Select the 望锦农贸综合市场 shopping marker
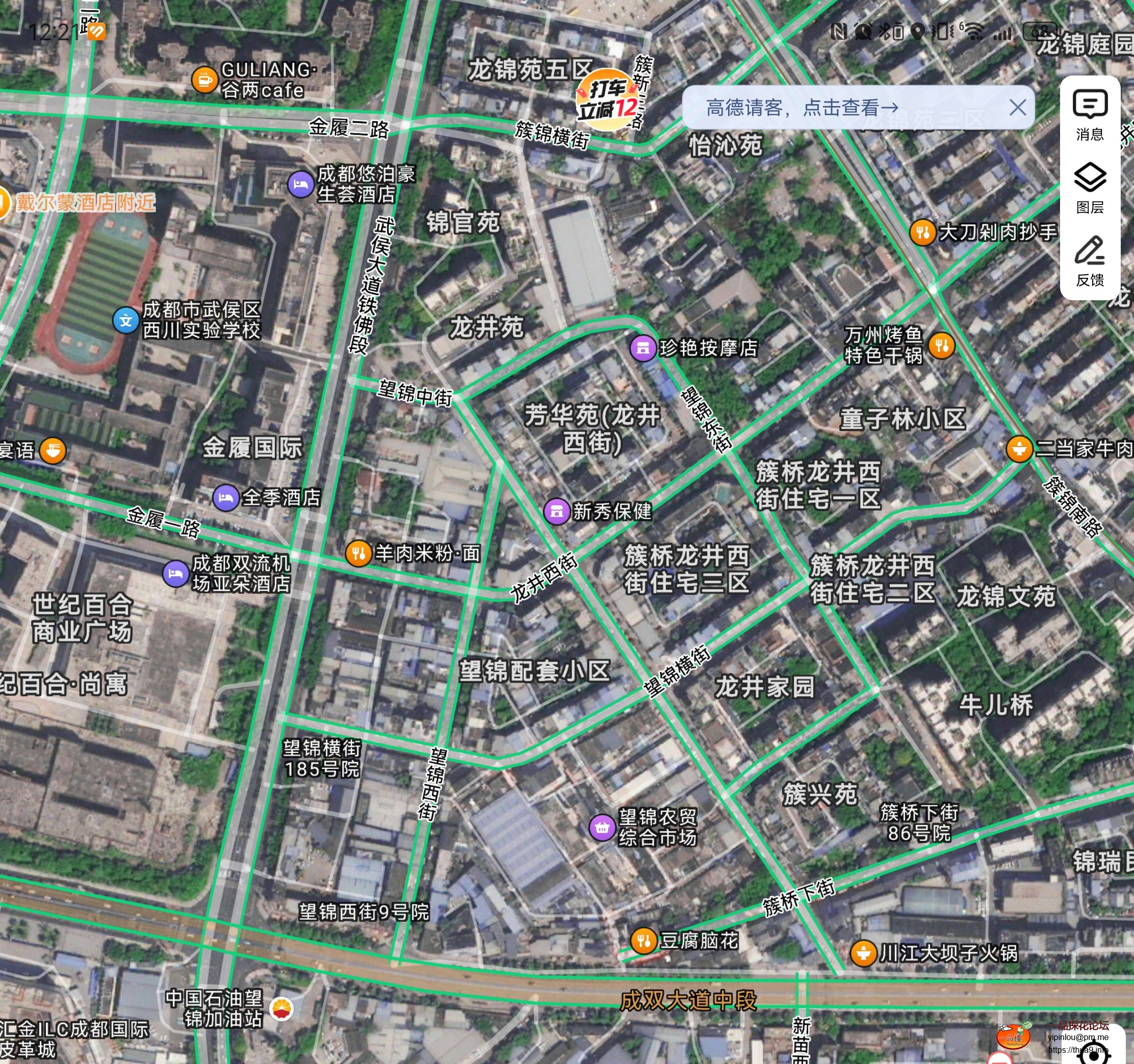This screenshot has width=1134, height=1064. 601,827
